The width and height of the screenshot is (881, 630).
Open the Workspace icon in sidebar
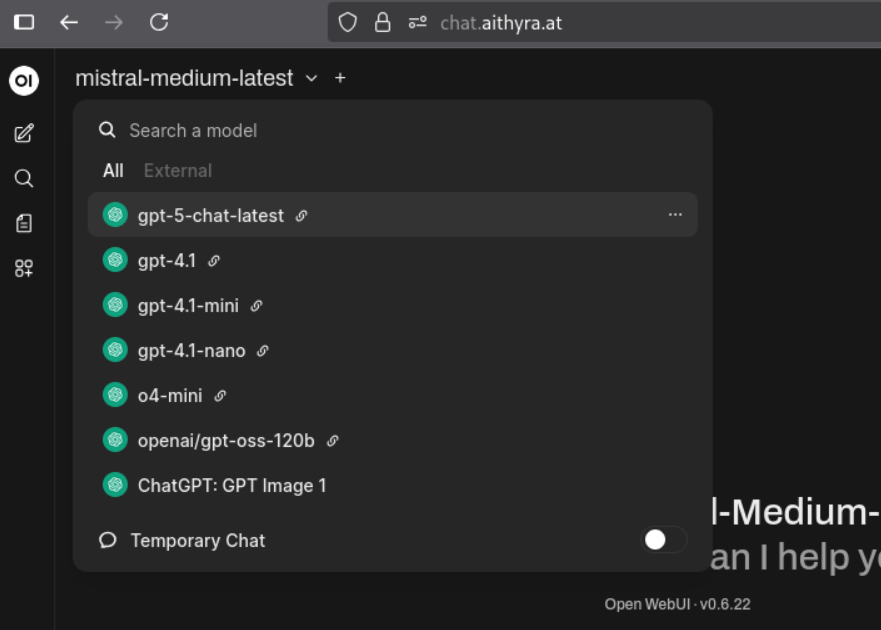click(x=24, y=268)
